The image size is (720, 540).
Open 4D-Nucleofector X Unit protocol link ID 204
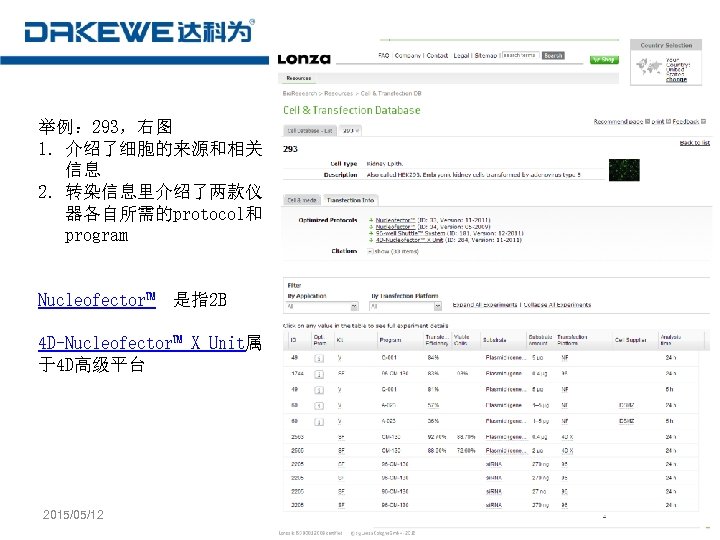pyautogui.click(x=410, y=240)
